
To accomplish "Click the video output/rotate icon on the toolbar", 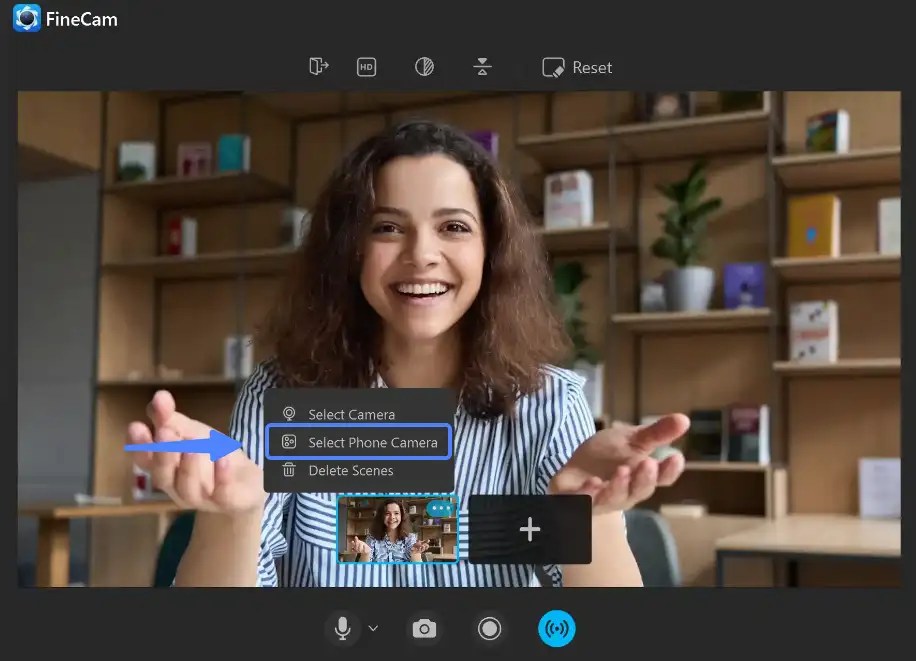I will point(318,66).
